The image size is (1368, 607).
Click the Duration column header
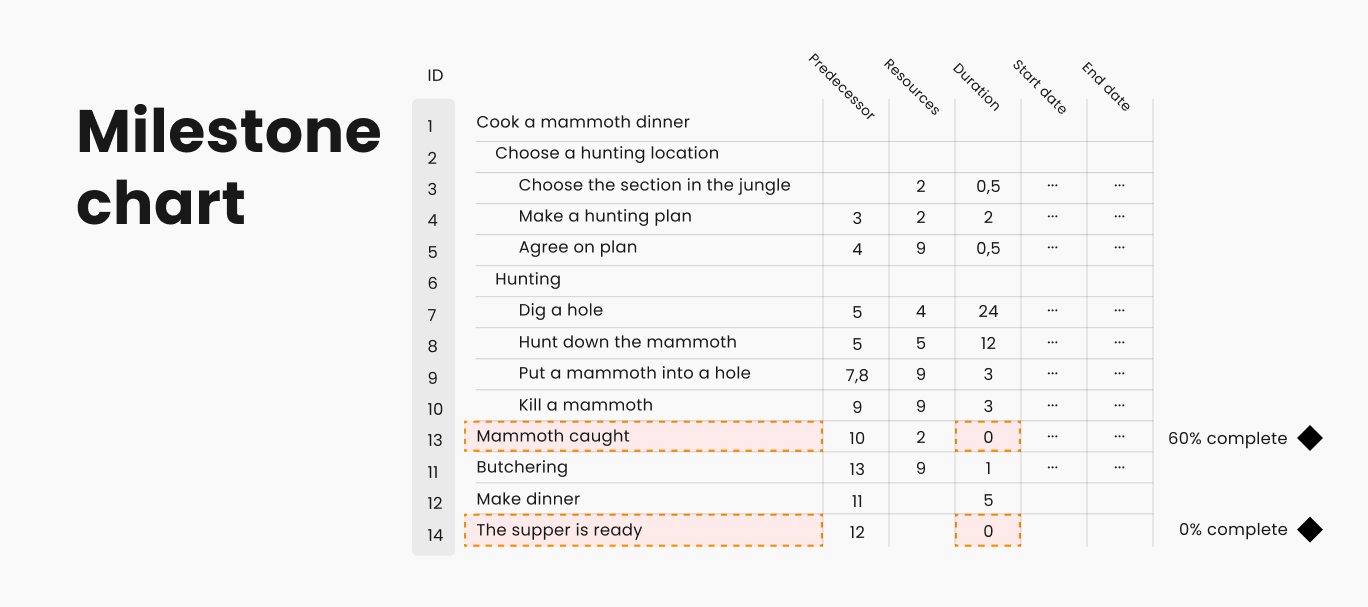[x=975, y=86]
